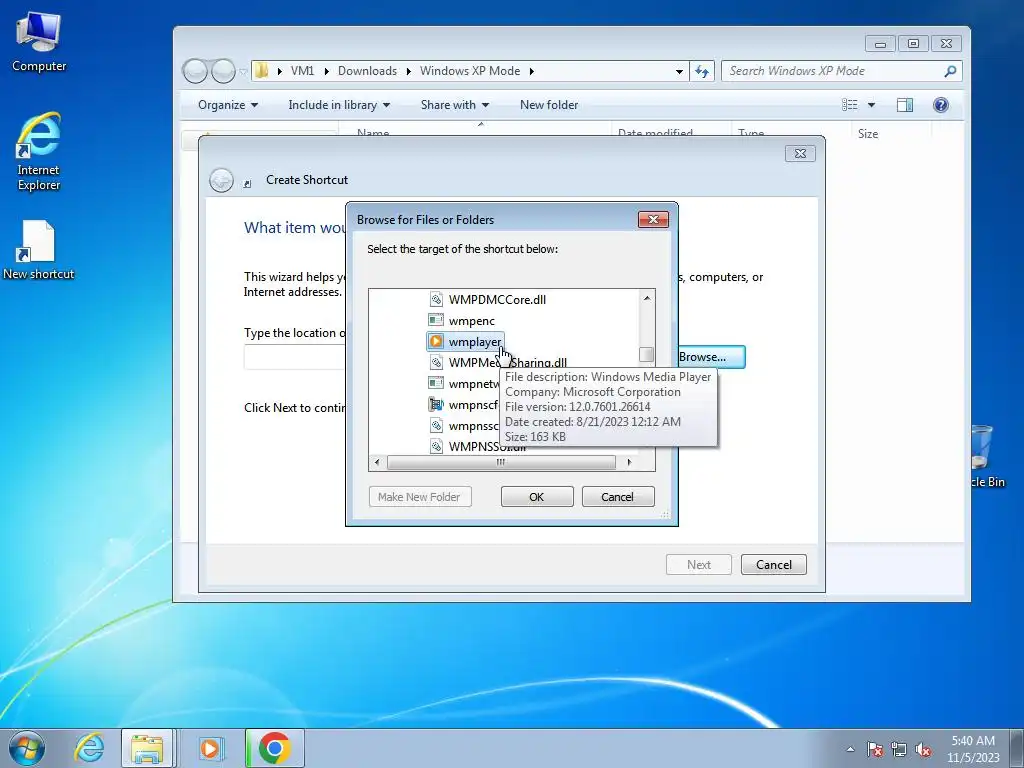
Task: Select New shortcut desktop icon
Action: pos(39,251)
